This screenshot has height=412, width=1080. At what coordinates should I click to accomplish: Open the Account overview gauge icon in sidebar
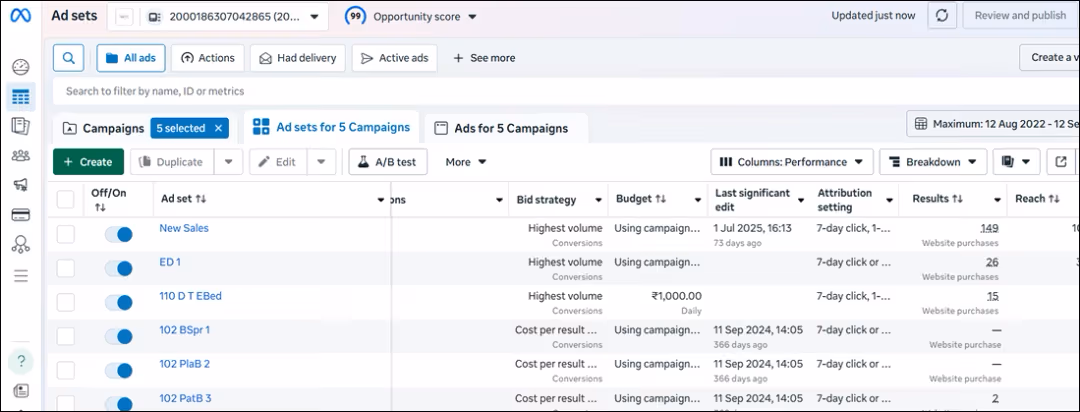(x=21, y=67)
